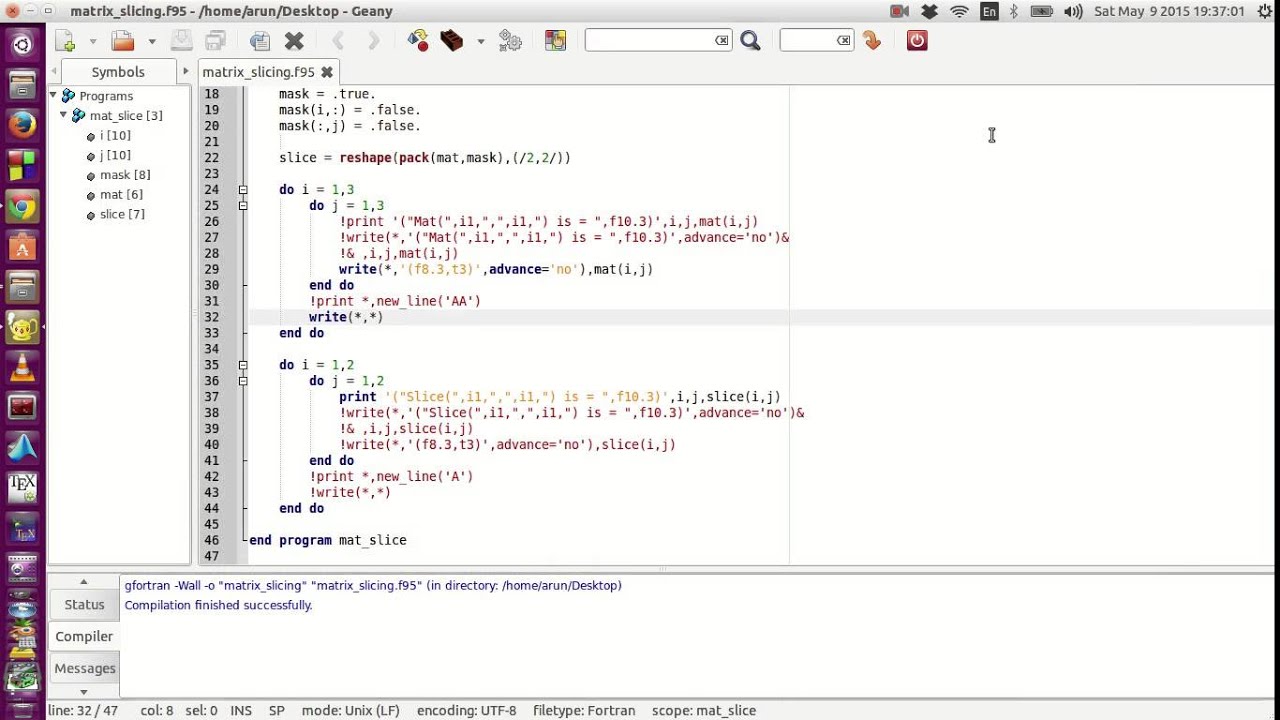1280x720 pixels.
Task: Click the 'scope: mat_slice' status bar entry
Action: [704, 711]
